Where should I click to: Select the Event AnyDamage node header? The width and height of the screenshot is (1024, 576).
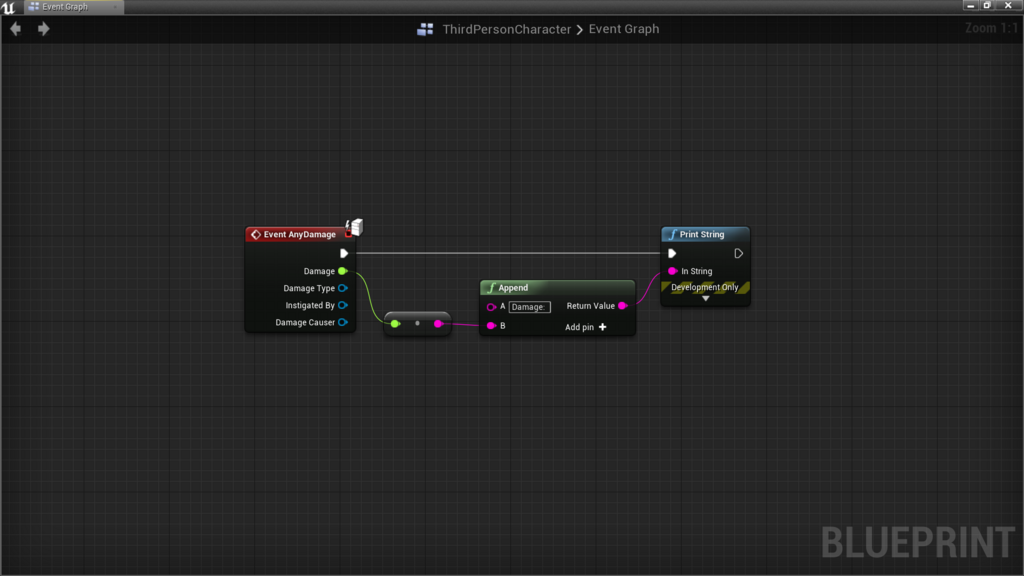point(298,234)
